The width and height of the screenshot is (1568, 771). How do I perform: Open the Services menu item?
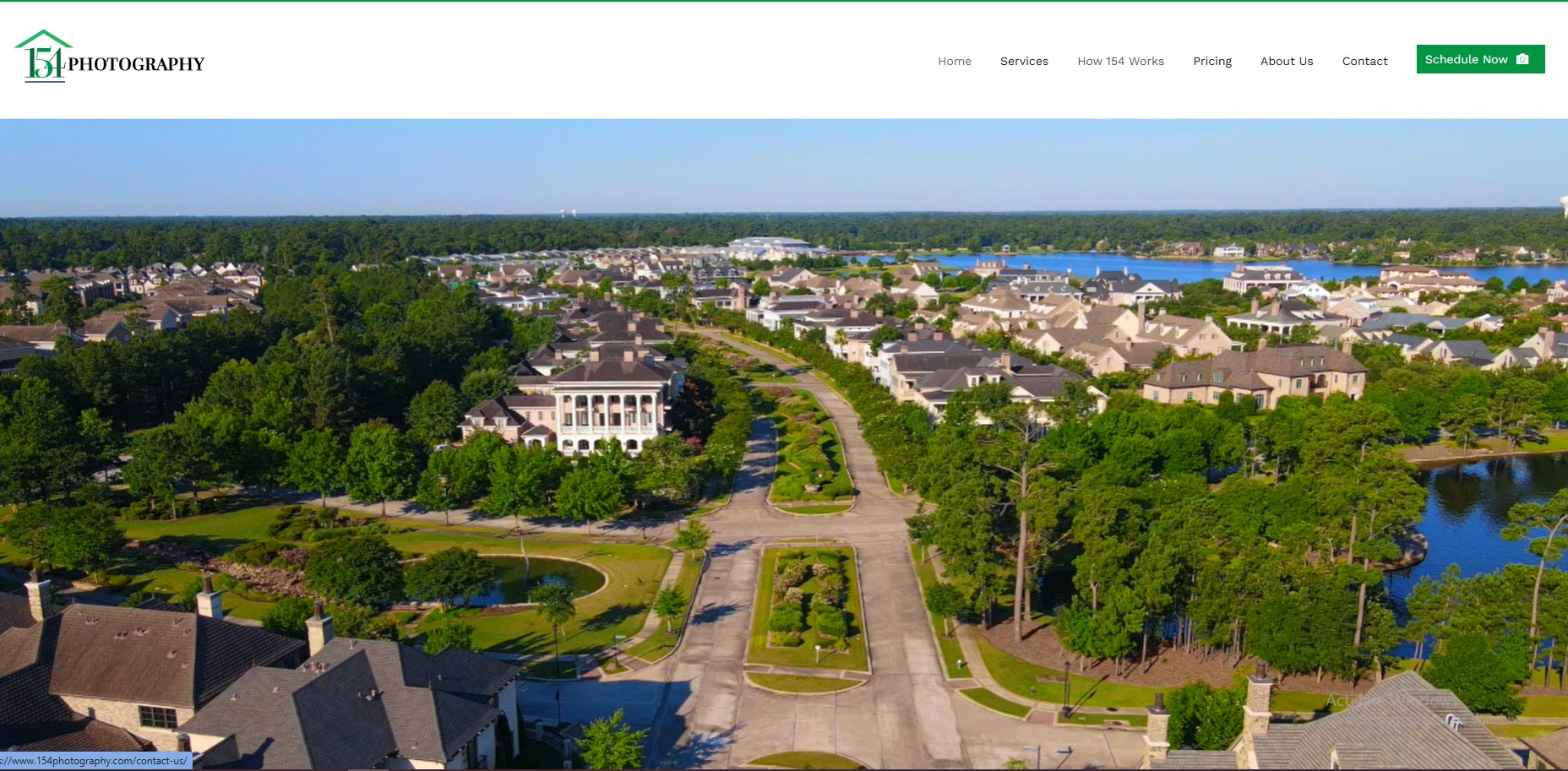[x=1024, y=61]
